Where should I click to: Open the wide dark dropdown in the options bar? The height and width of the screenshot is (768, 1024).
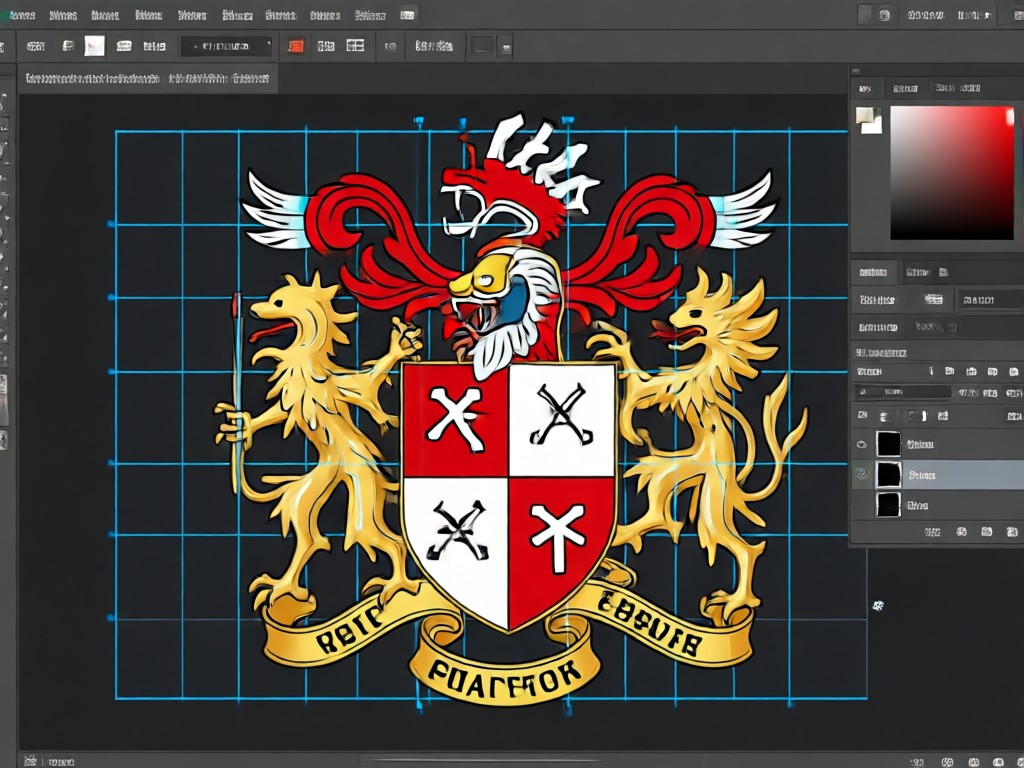pos(226,46)
